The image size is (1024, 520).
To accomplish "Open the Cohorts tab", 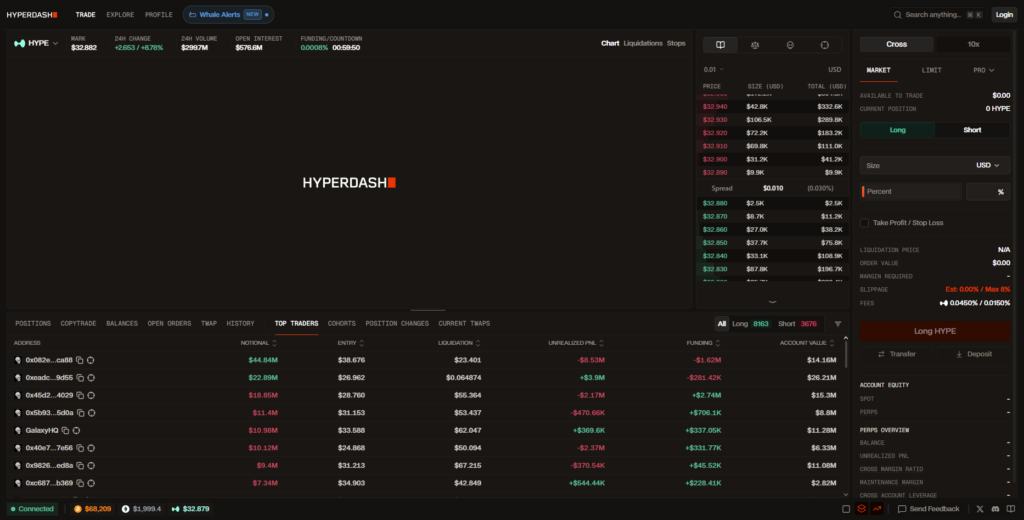I will [342, 324].
